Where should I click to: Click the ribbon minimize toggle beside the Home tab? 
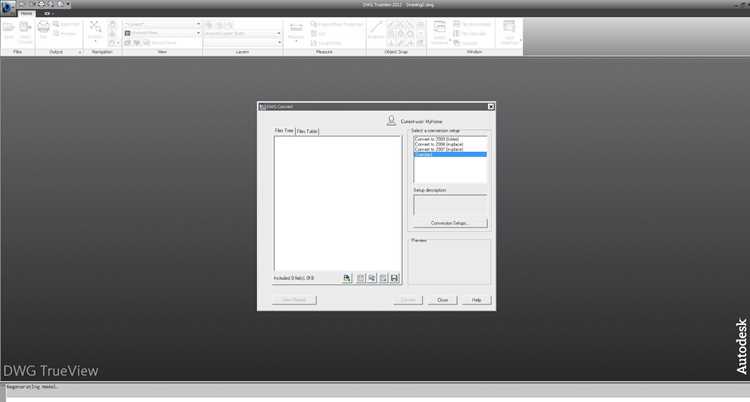(x=47, y=13)
